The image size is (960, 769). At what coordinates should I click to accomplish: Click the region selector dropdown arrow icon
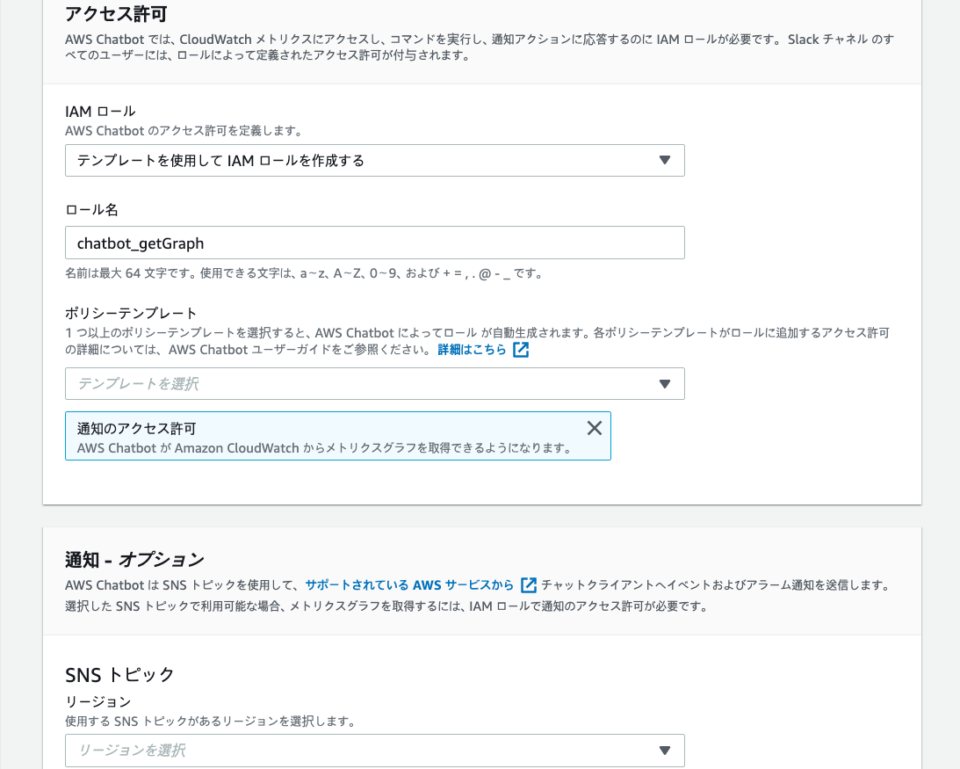point(664,750)
